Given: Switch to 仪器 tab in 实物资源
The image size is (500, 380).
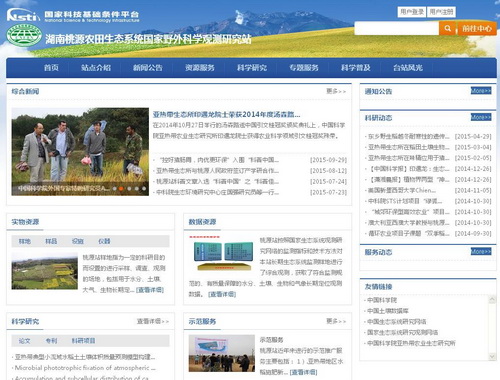Looking at the screenshot, I should (104, 241).
